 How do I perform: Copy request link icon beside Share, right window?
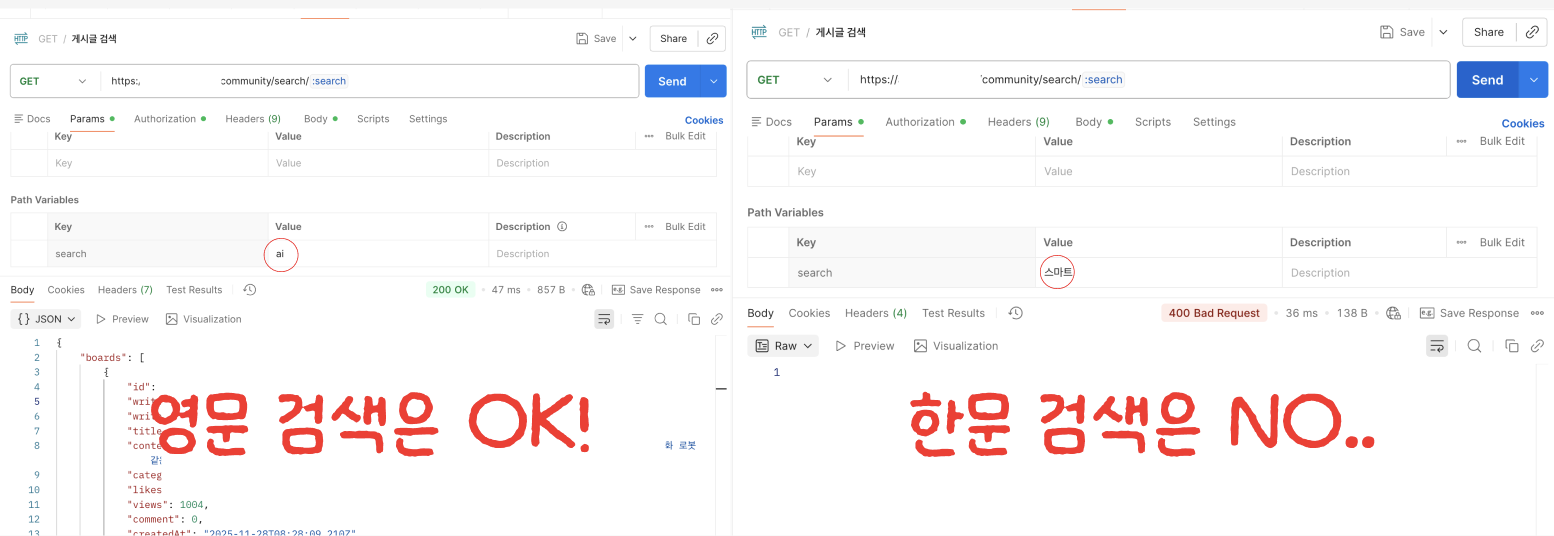click(1533, 32)
